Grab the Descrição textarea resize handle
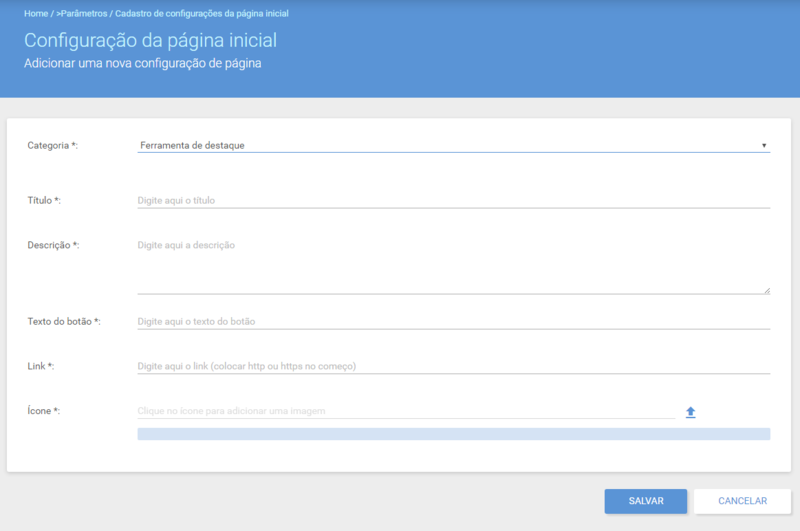 (767, 291)
